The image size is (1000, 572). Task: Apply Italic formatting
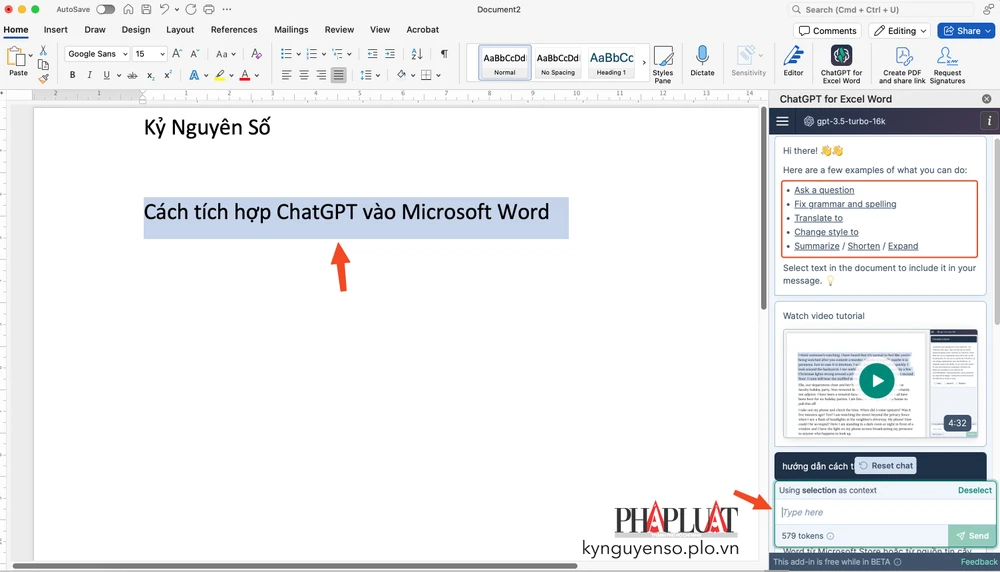point(89,75)
